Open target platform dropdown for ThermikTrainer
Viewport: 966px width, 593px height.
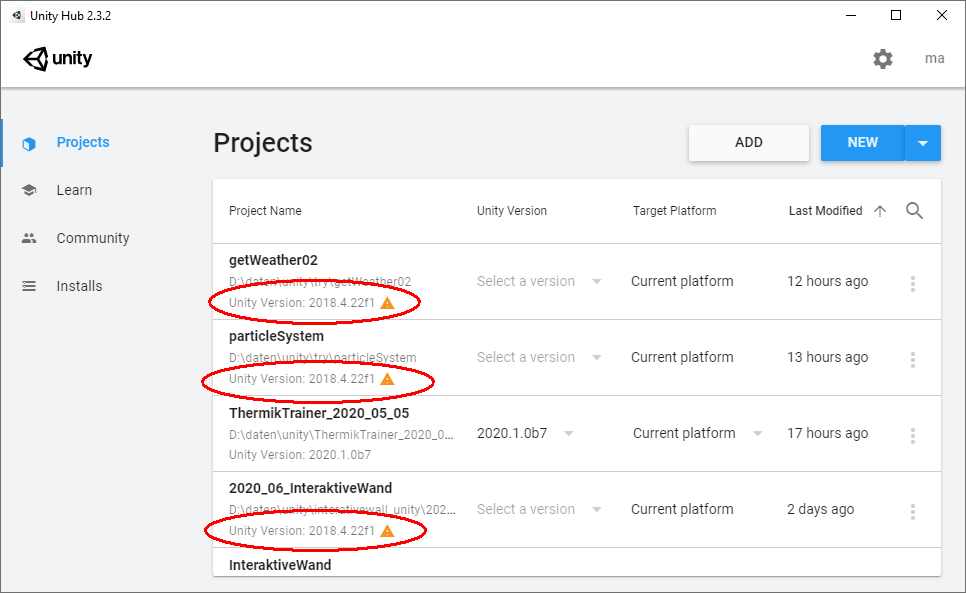point(697,434)
